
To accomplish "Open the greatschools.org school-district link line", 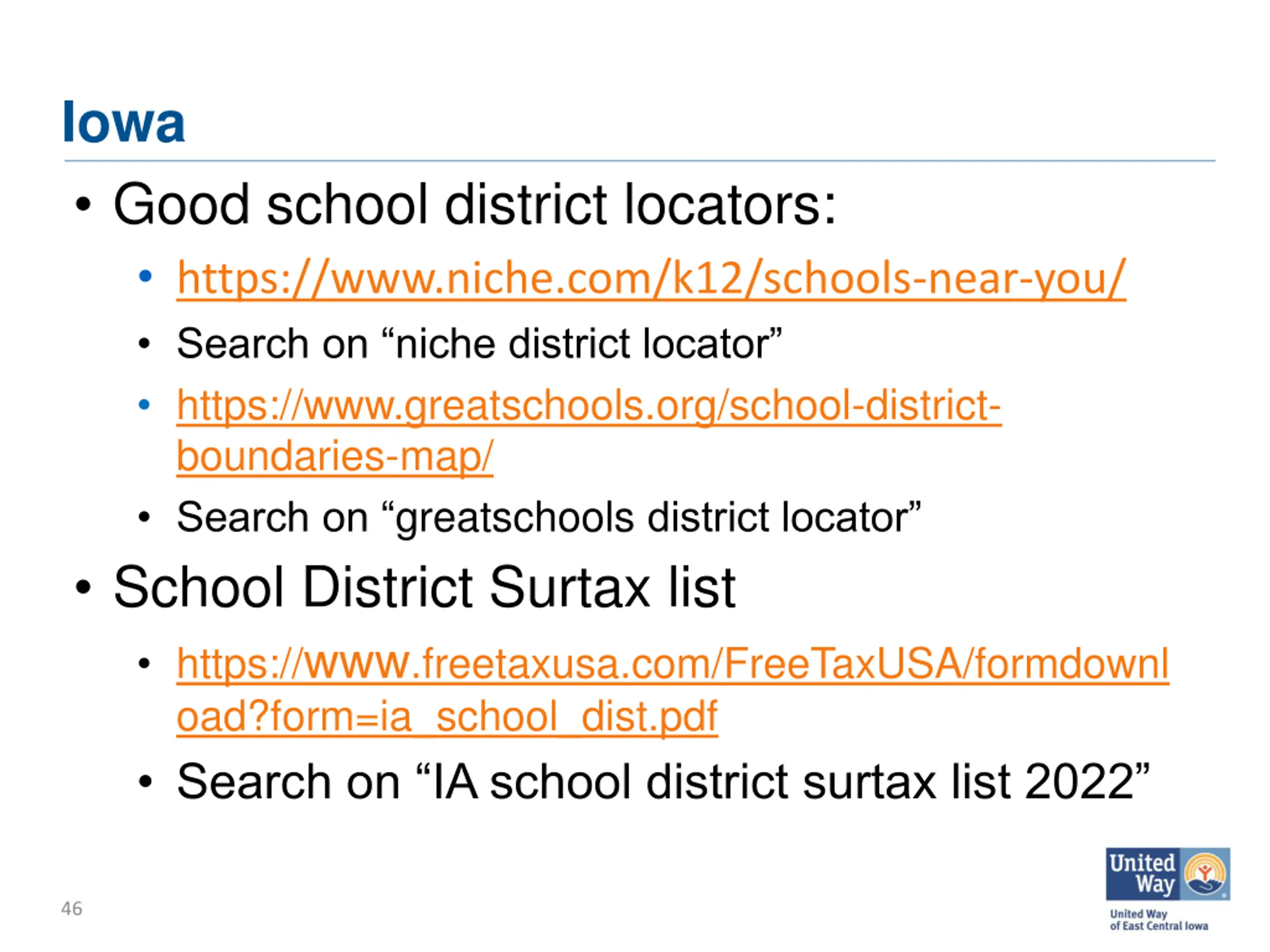I will coord(589,406).
